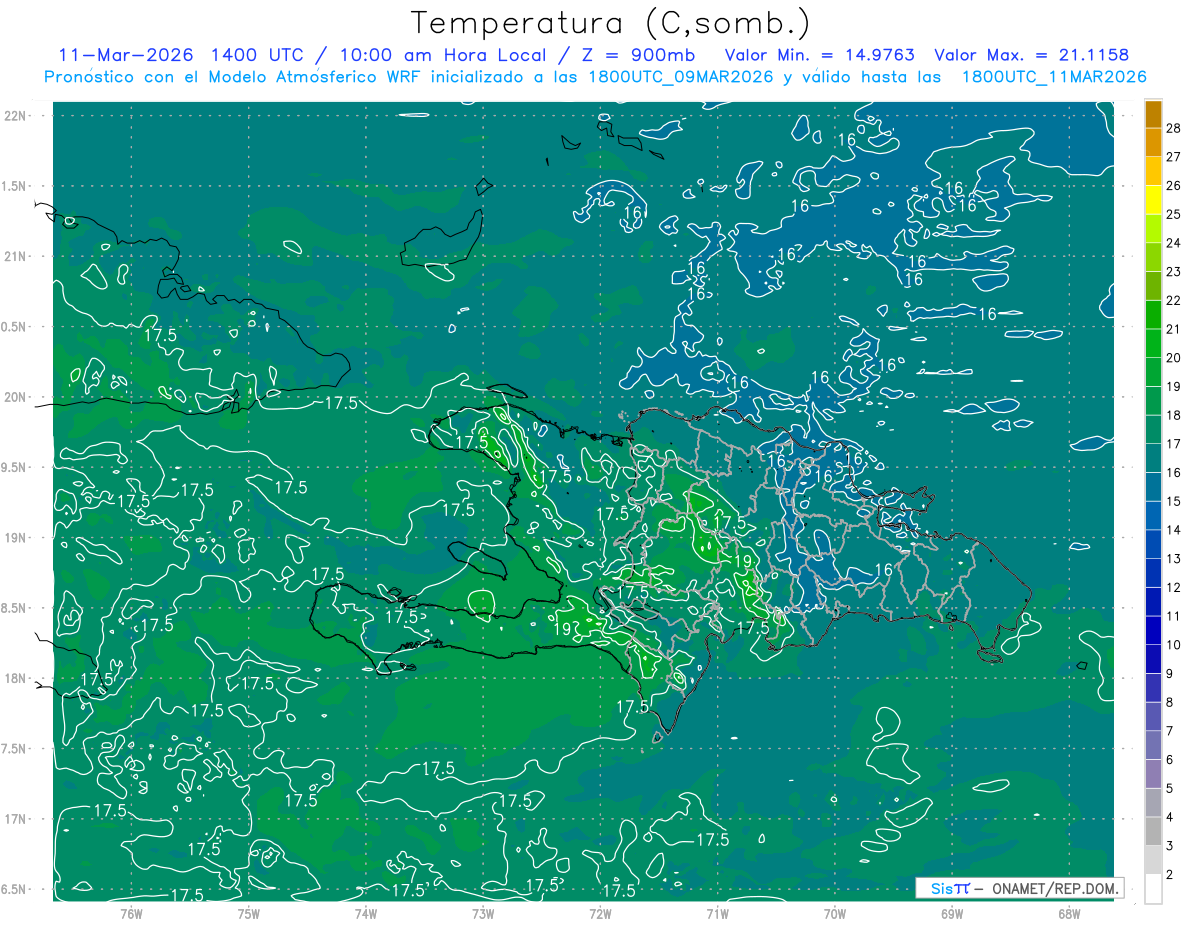Click the "Valor Min. = 14.9763" readout
This screenshot has height=927, width=1200.
pos(819,55)
